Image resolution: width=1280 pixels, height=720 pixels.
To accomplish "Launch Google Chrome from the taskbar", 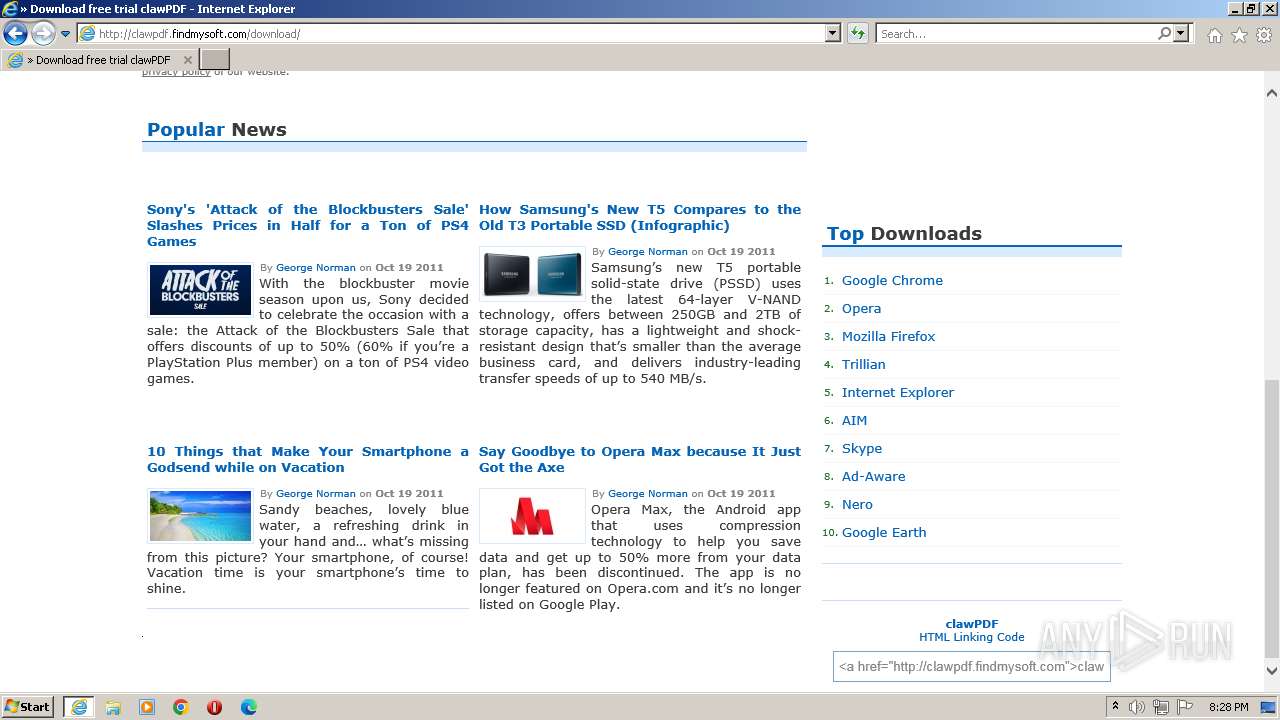I will coord(181,707).
